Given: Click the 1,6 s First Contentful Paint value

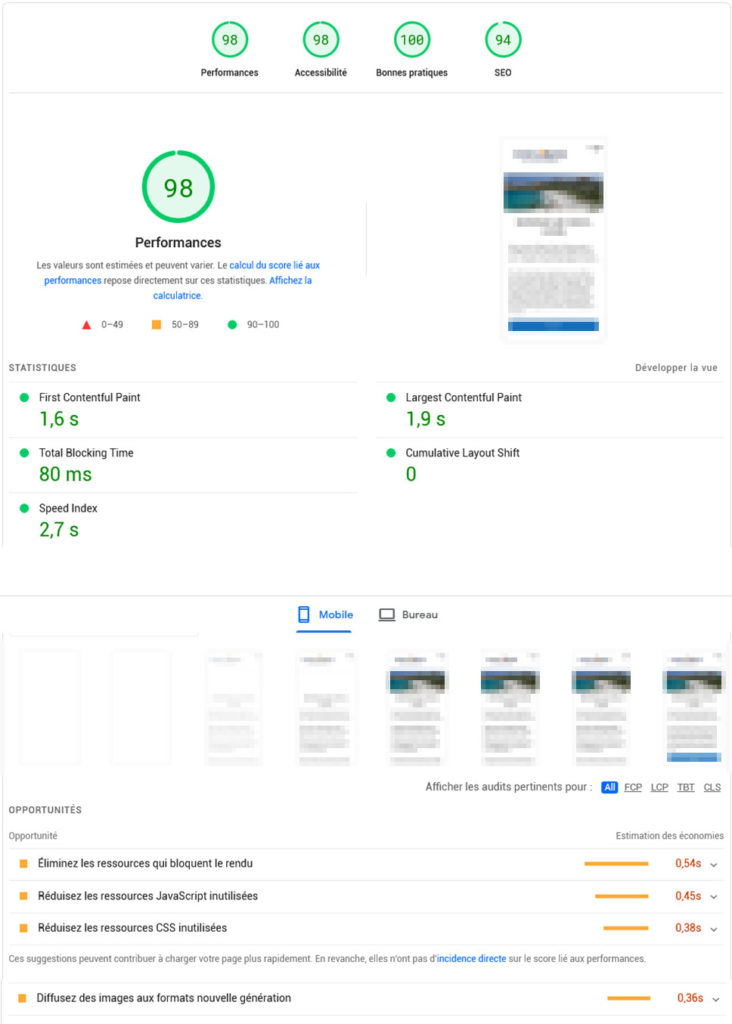Looking at the screenshot, I should (59, 419).
